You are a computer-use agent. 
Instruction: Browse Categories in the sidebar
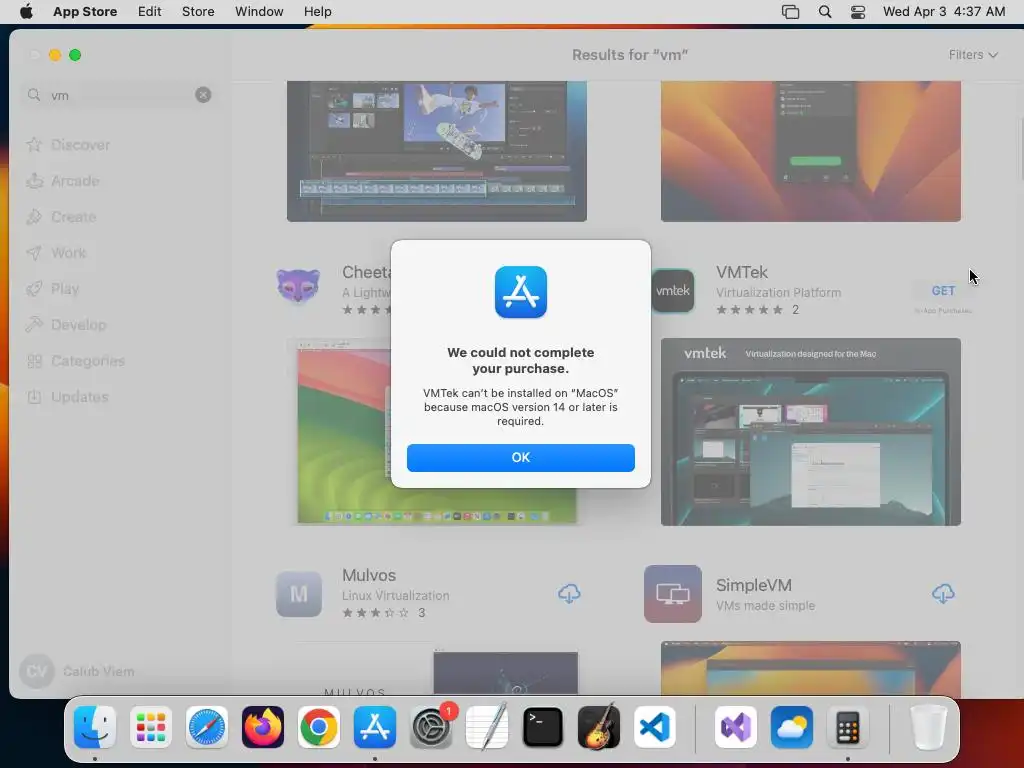click(x=75, y=360)
